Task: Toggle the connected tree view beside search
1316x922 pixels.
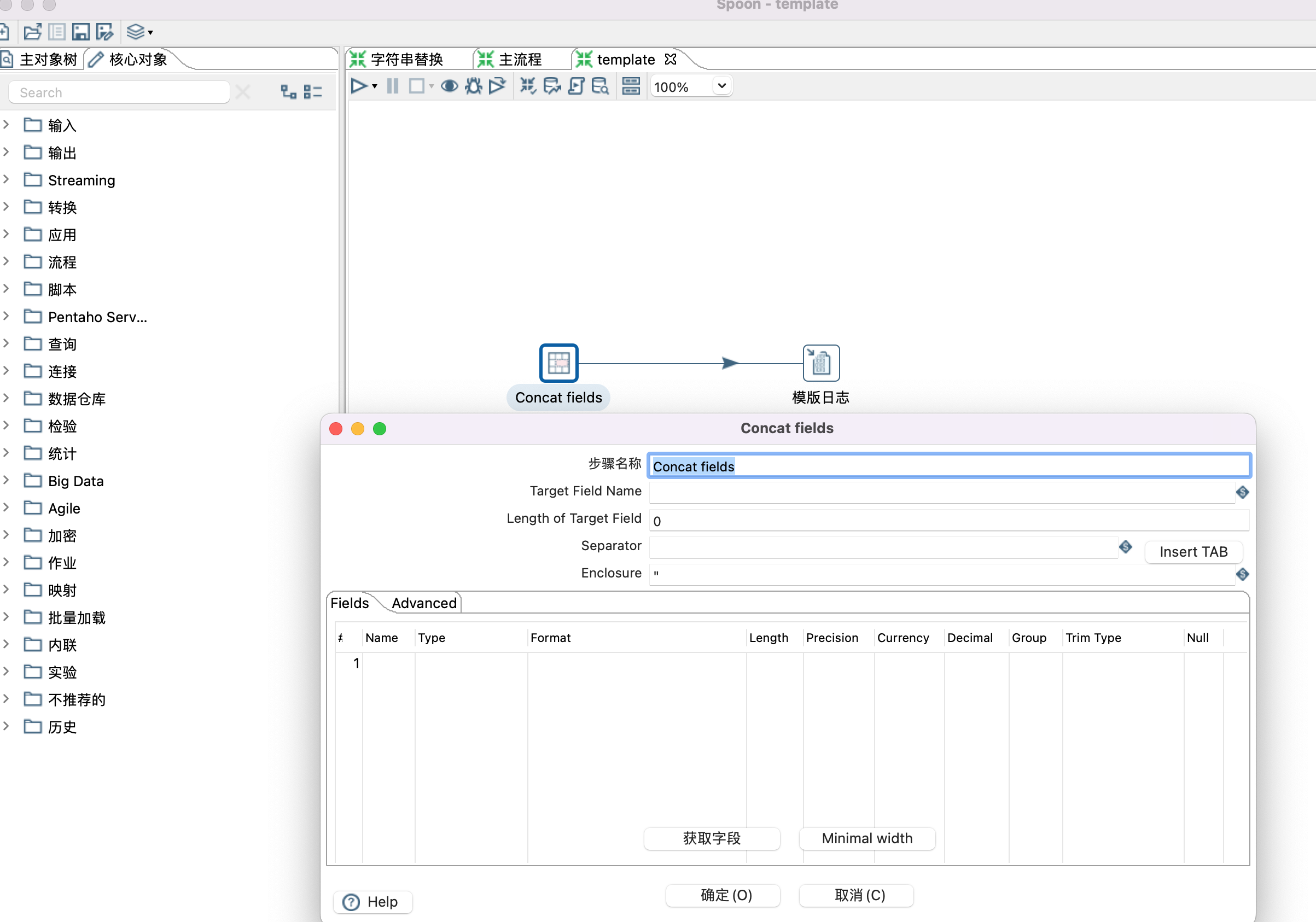Action: tap(288, 92)
